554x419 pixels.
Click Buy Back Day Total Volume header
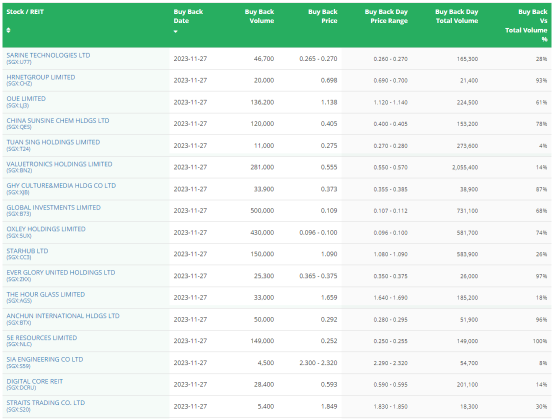coord(456,16)
